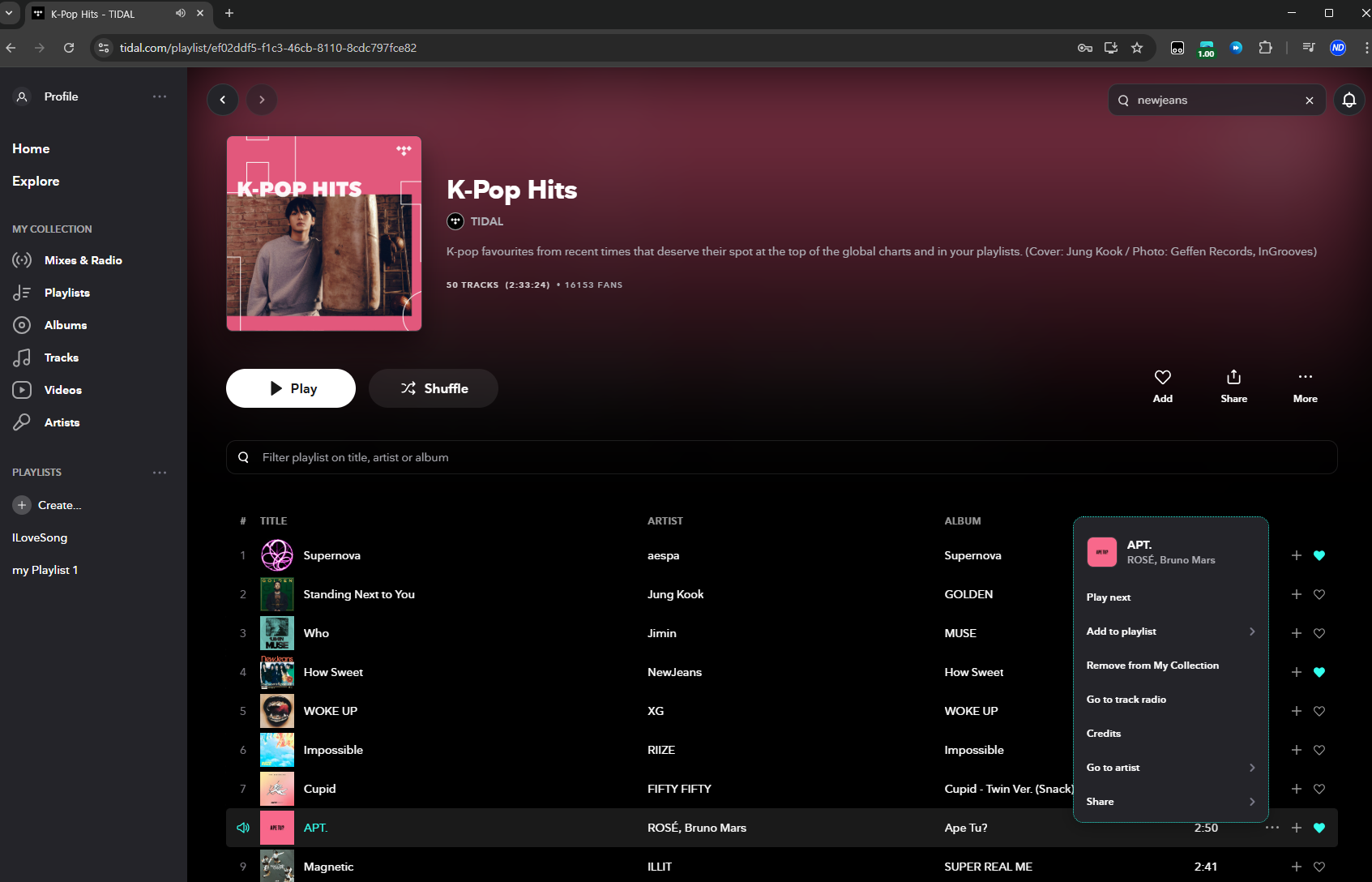Click the filter playlist input field
1372x882 pixels.
(782, 457)
